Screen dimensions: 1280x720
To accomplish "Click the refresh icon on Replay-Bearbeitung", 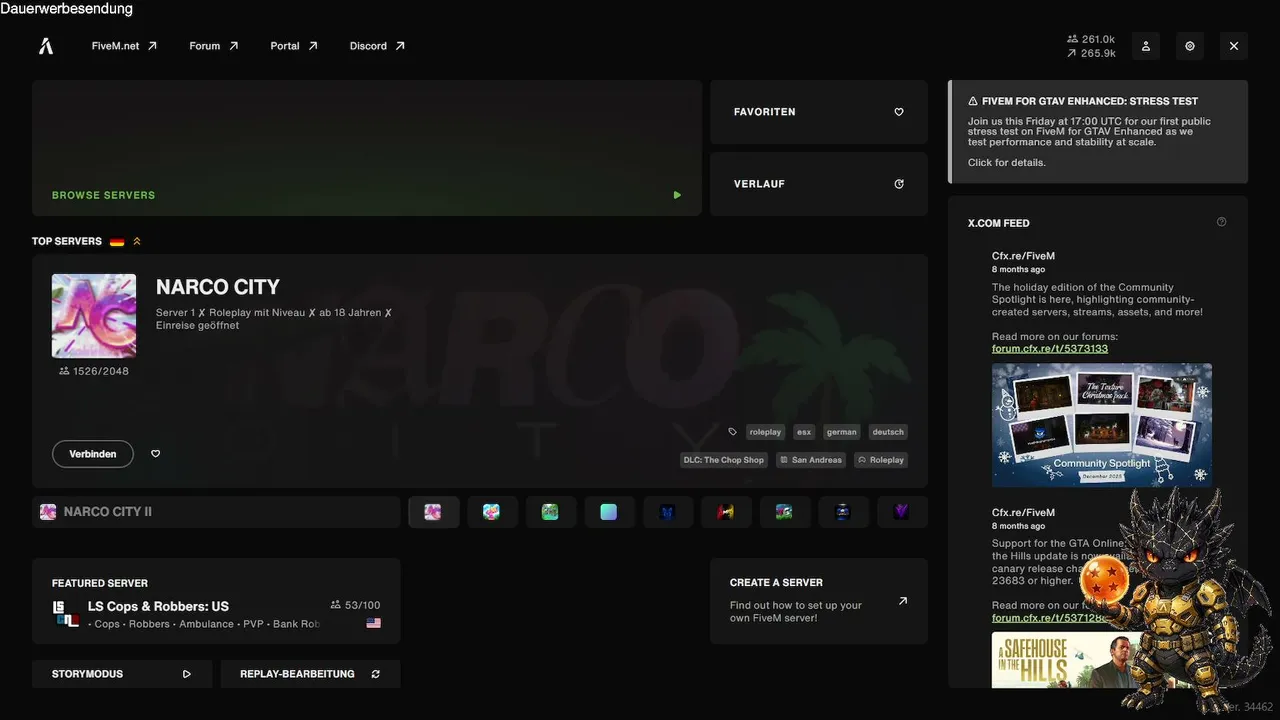I will coord(375,674).
